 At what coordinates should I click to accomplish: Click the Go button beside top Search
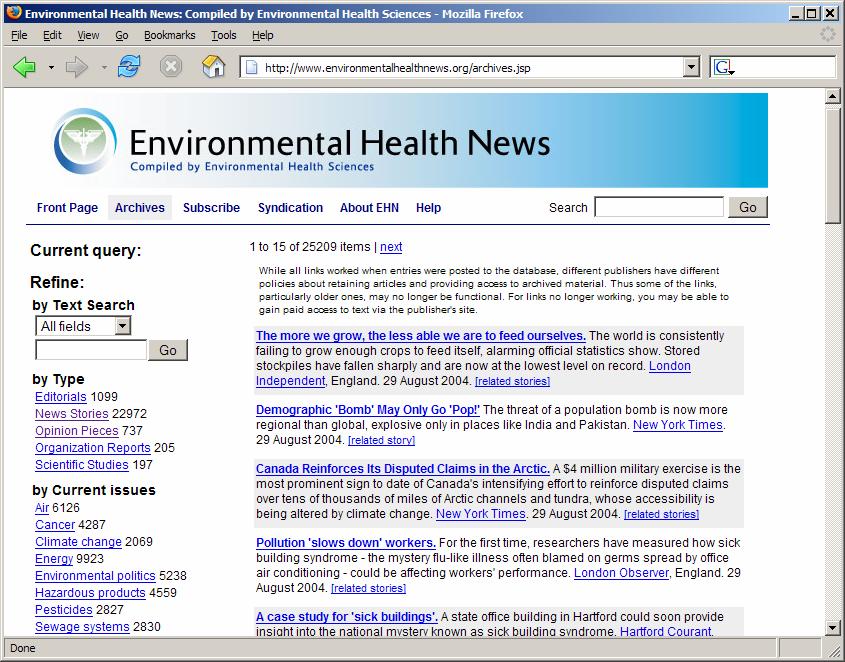click(748, 207)
